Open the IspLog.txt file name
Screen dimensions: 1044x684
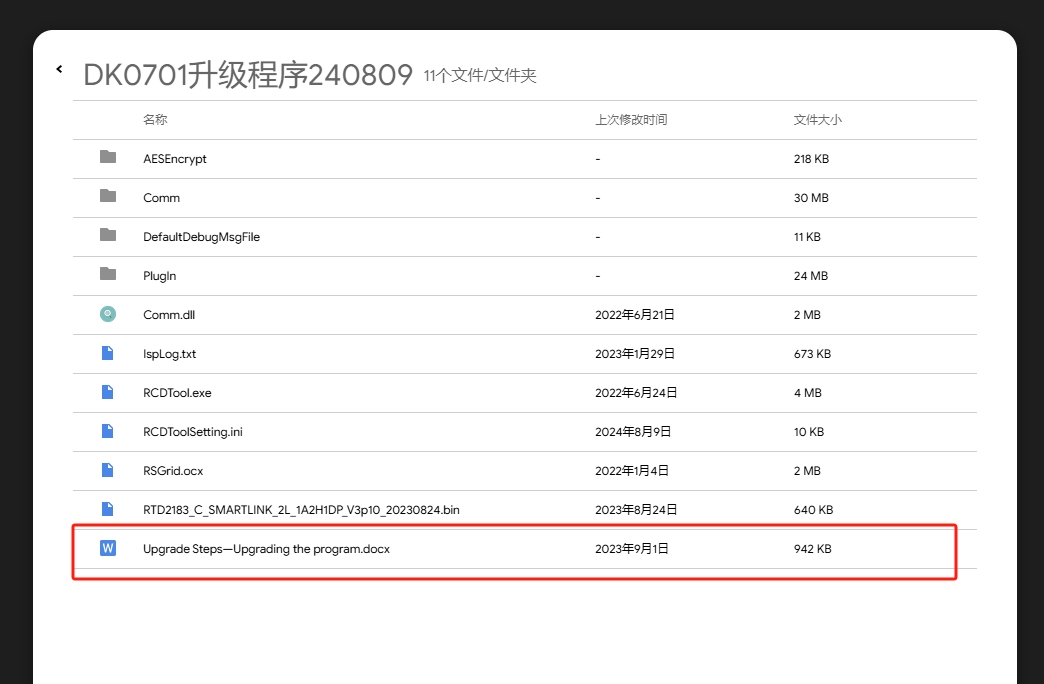click(x=170, y=354)
